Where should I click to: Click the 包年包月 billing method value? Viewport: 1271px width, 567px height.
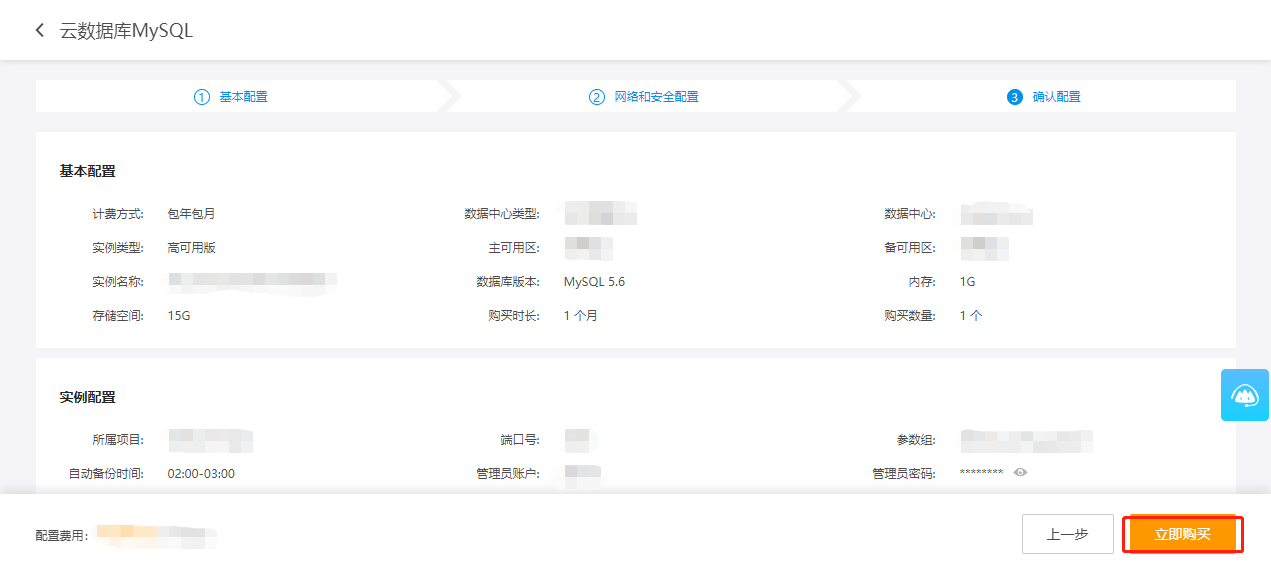(191, 213)
